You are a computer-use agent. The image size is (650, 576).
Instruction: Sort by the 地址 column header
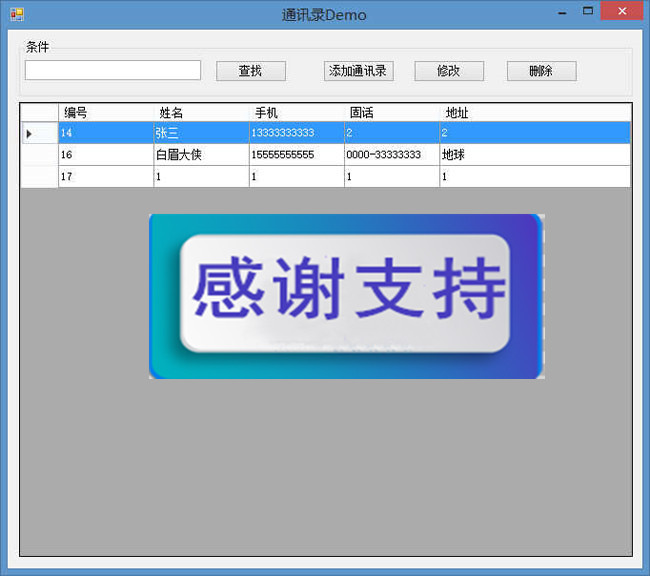(535, 112)
